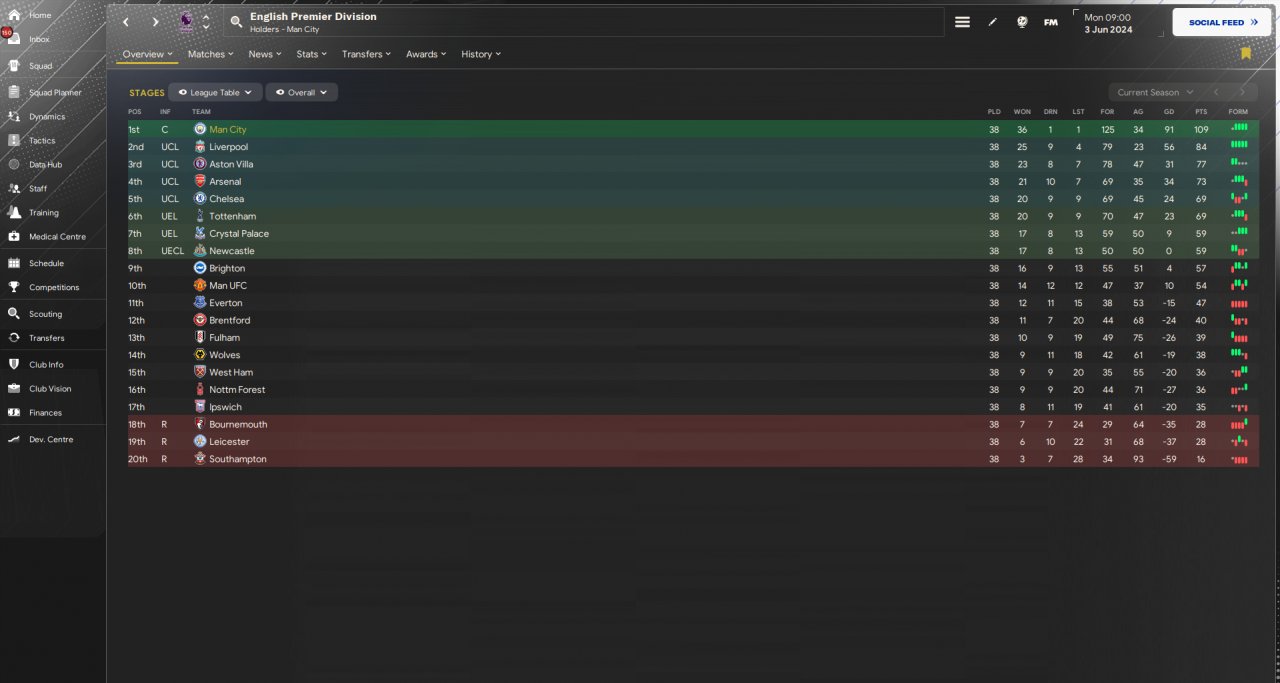This screenshot has height=683, width=1280.
Task: Open the Competitions trophy icon
Action: [13, 287]
